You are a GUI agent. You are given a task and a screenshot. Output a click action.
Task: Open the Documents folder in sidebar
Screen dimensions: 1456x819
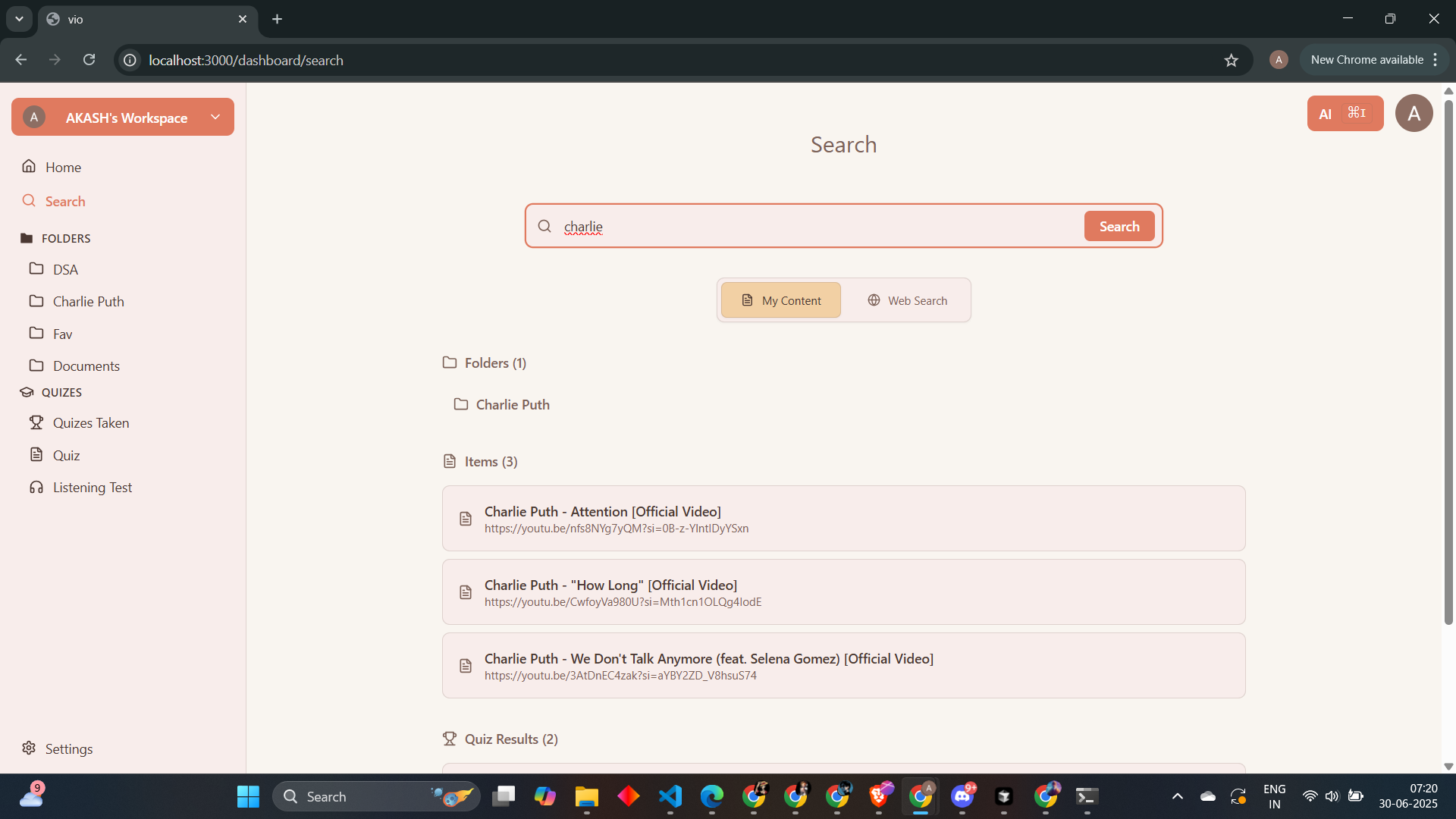point(86,366)
